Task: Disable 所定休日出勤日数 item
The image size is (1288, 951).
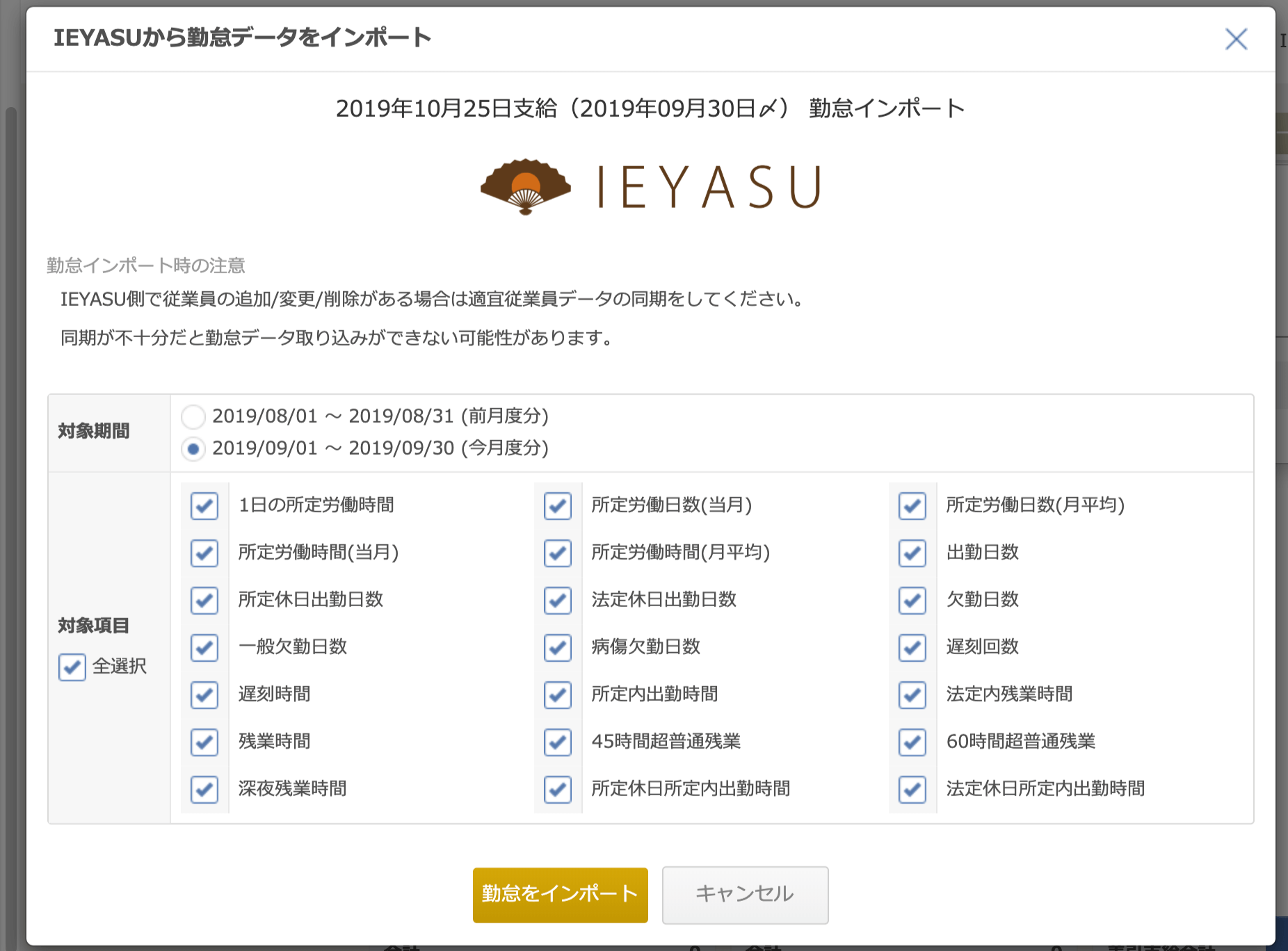Action: pos(204,600)
